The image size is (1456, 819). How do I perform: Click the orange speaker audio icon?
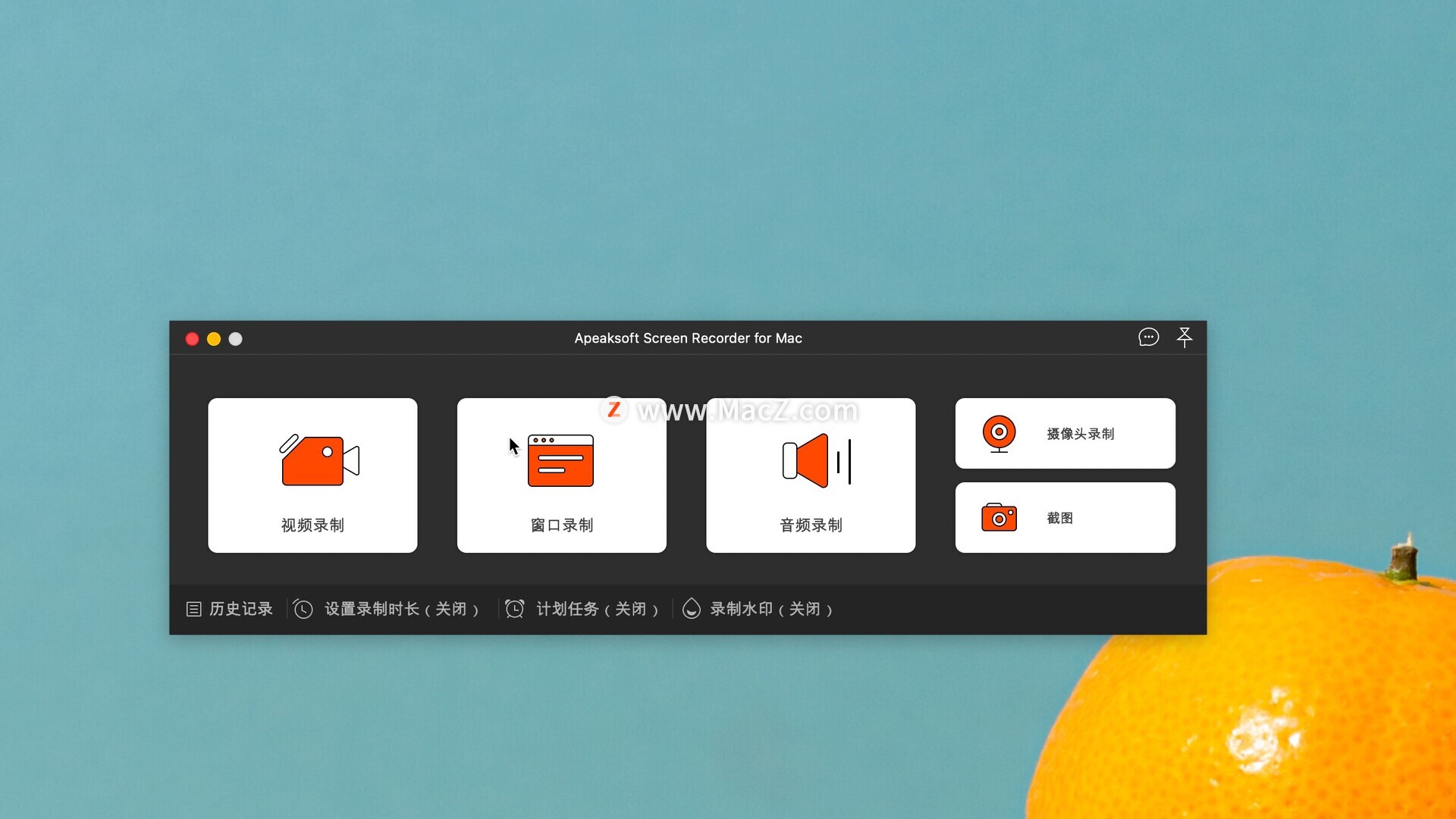click(x=817, y=460)
